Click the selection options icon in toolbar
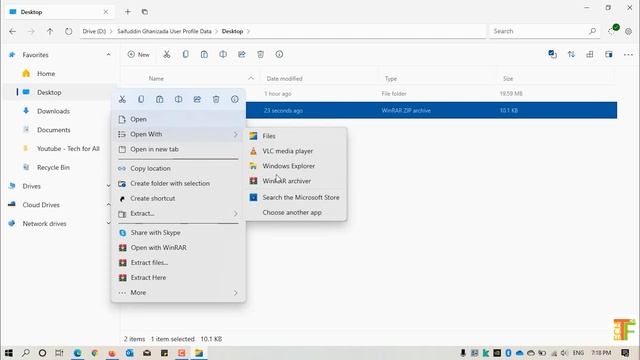 (x=553, y=54)
